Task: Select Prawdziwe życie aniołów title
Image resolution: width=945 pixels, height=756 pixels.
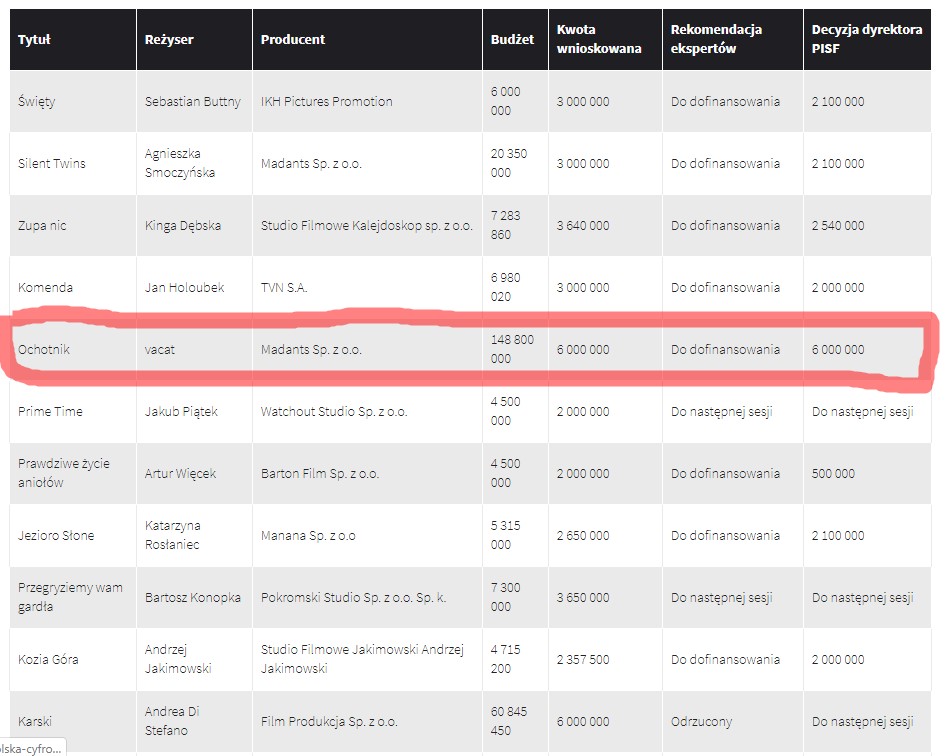Action: tap(64, 473)
